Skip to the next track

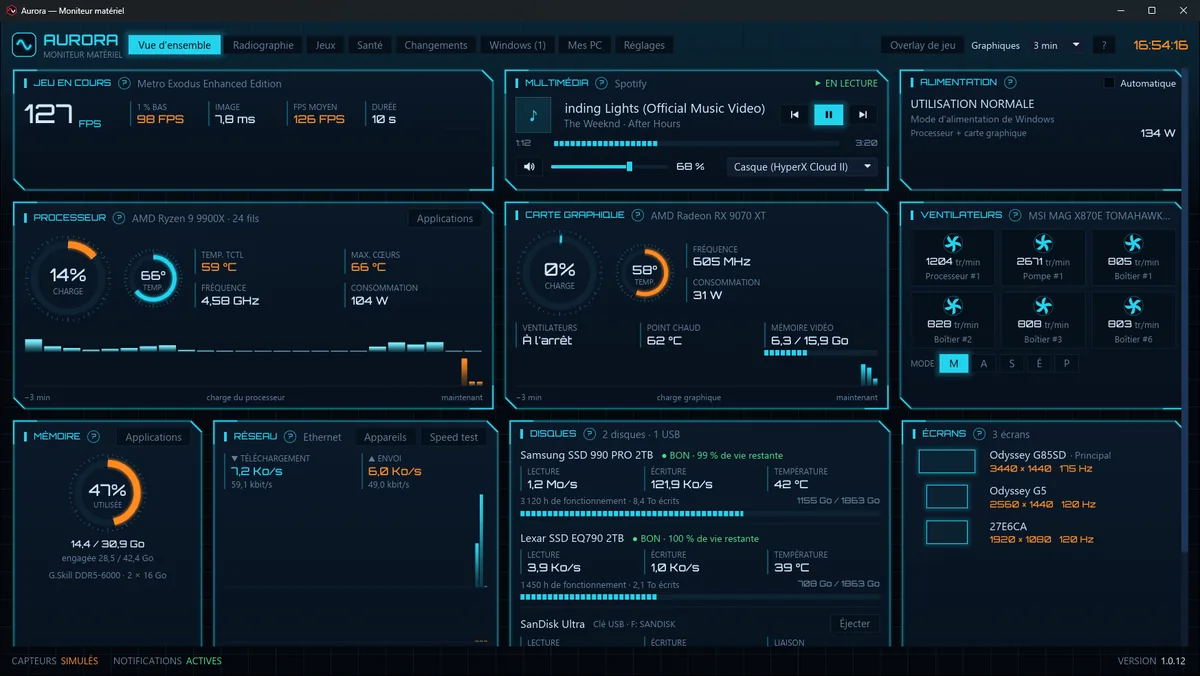[863, 115]
